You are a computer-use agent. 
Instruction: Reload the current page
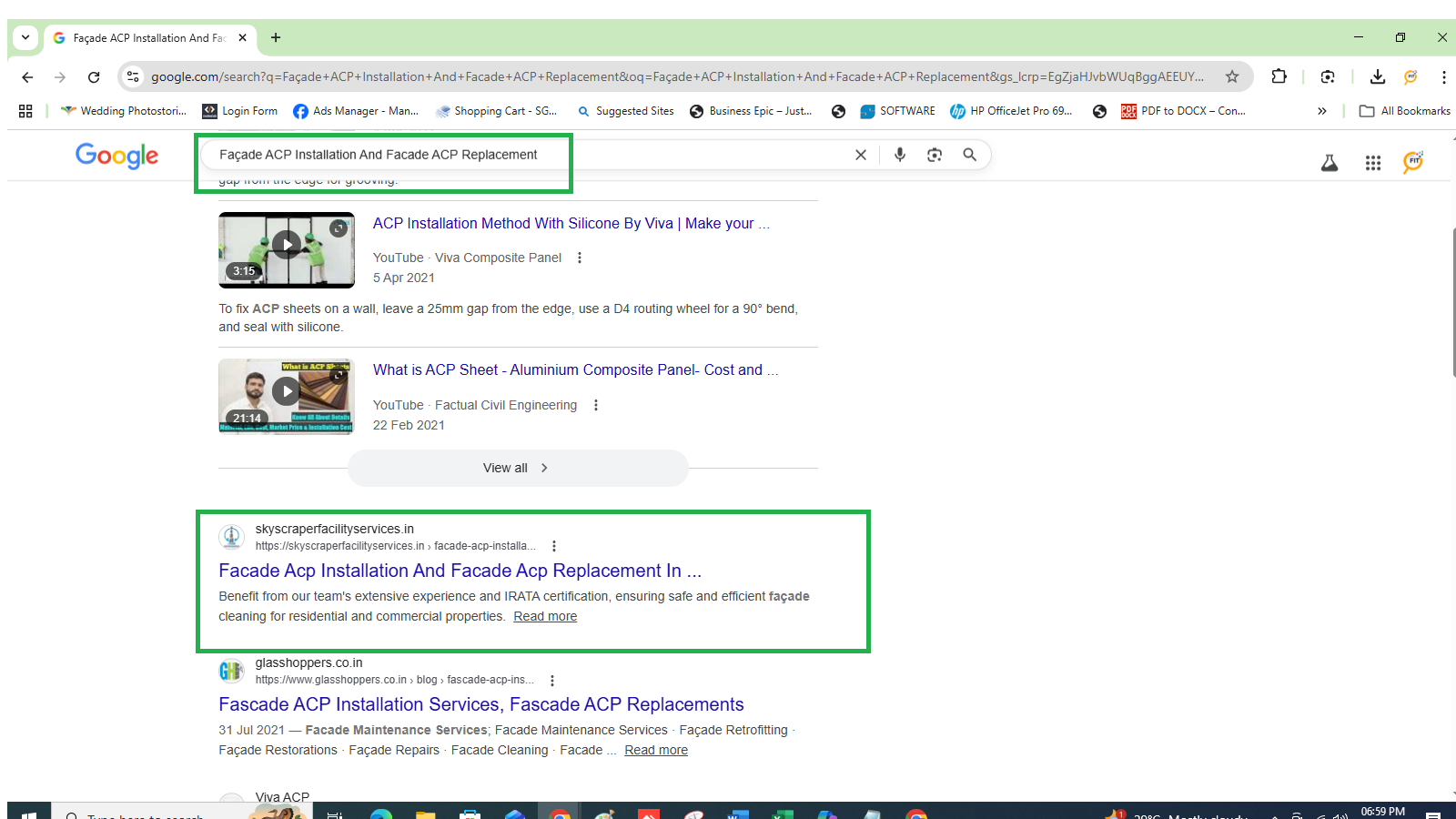[x=94, y=77]
